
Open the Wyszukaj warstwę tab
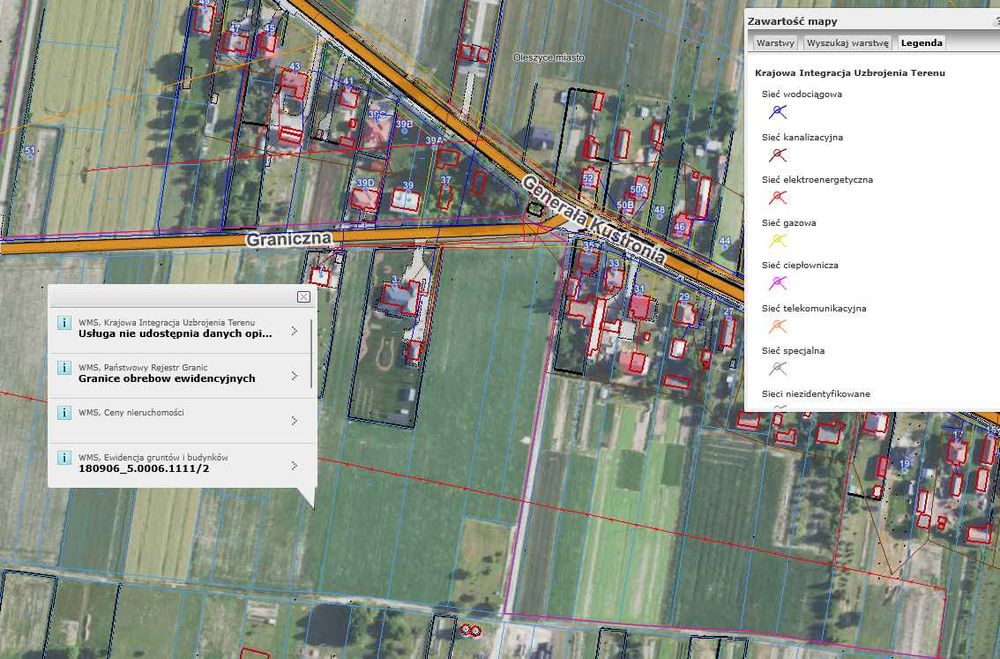[x=848, y=43]
